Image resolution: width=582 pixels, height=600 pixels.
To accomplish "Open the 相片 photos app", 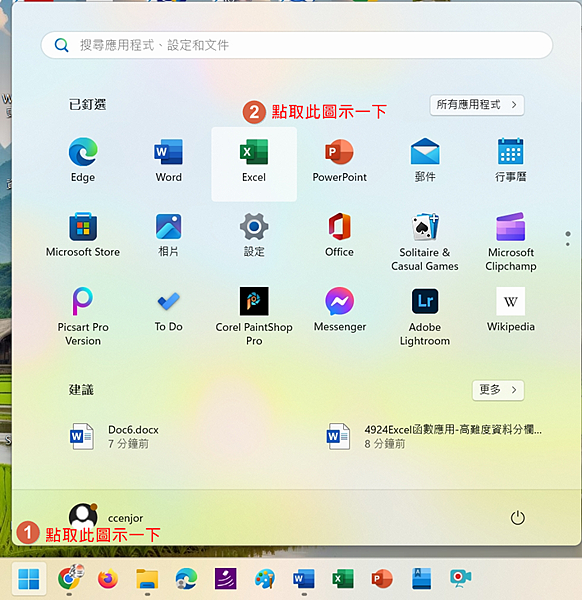I will click(x=168, y=235).
